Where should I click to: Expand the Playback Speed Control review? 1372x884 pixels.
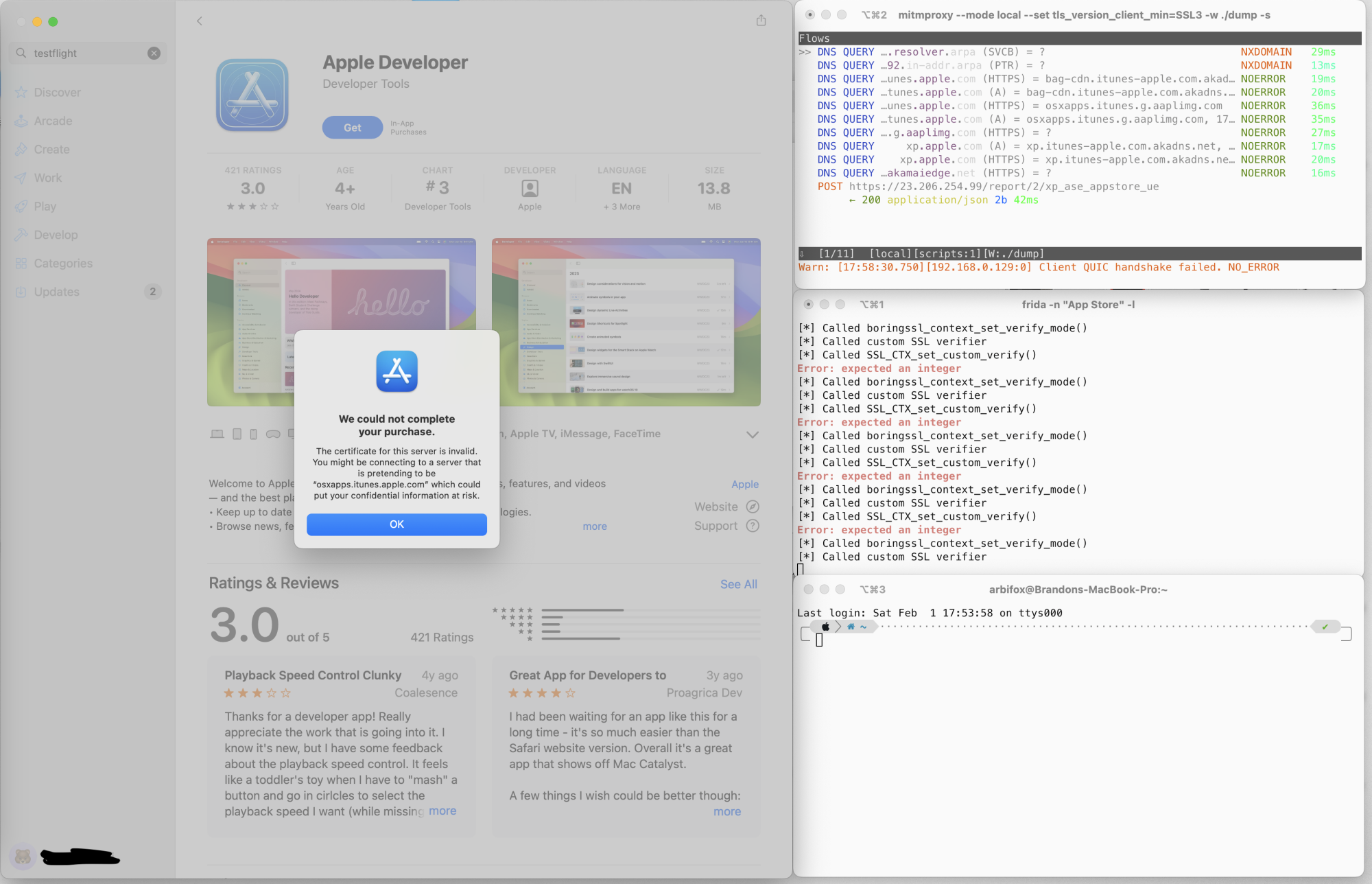tap(442, 811)
